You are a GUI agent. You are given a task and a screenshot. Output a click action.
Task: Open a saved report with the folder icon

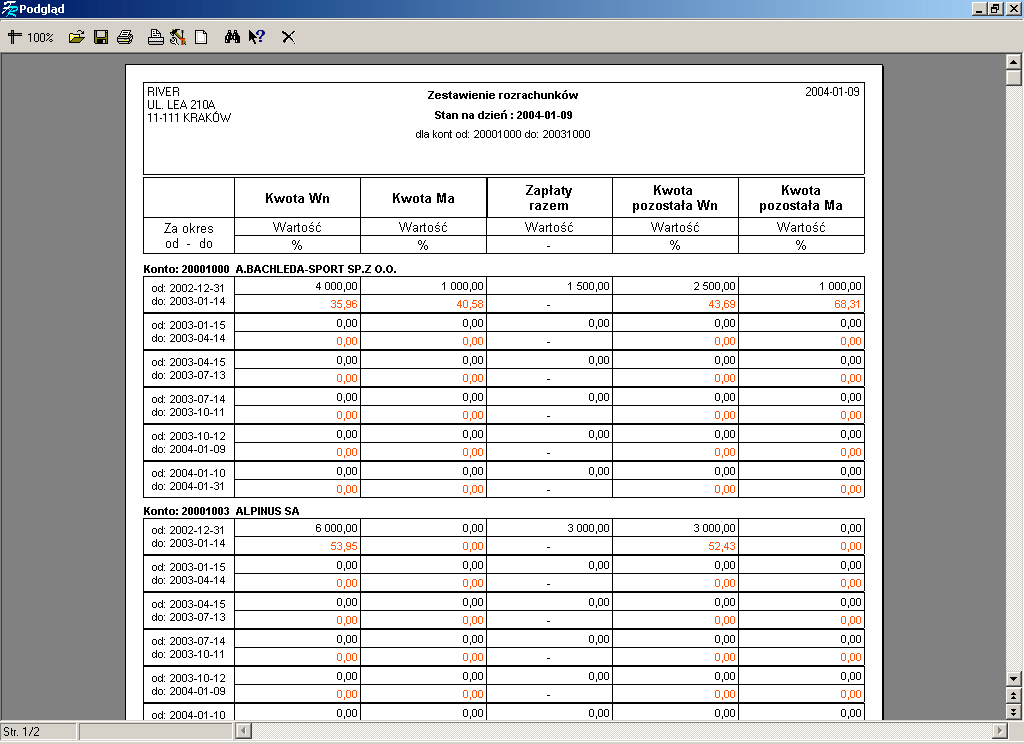point(76,37)
